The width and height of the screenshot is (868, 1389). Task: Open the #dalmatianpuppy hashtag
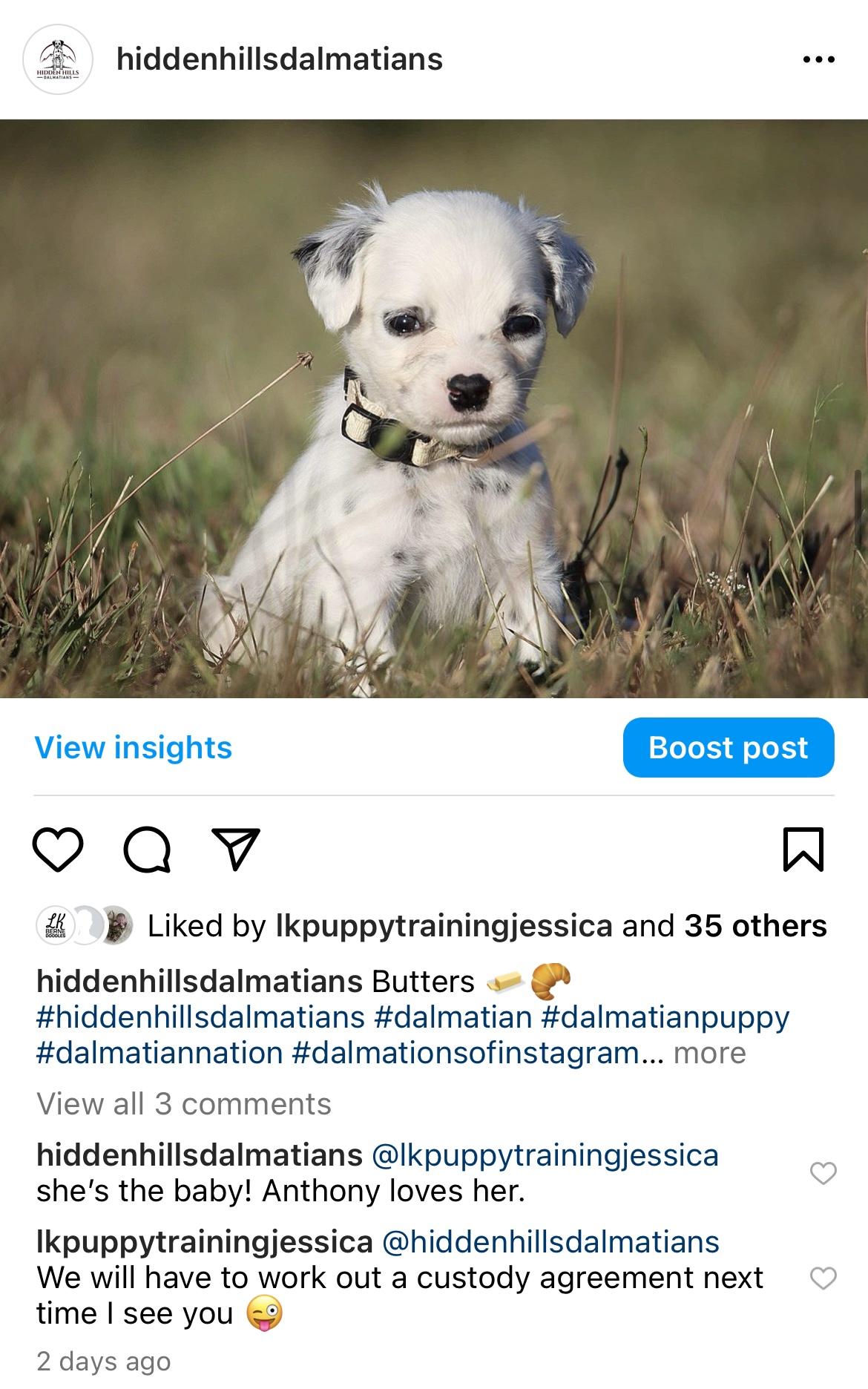(x=665, y=1017)
